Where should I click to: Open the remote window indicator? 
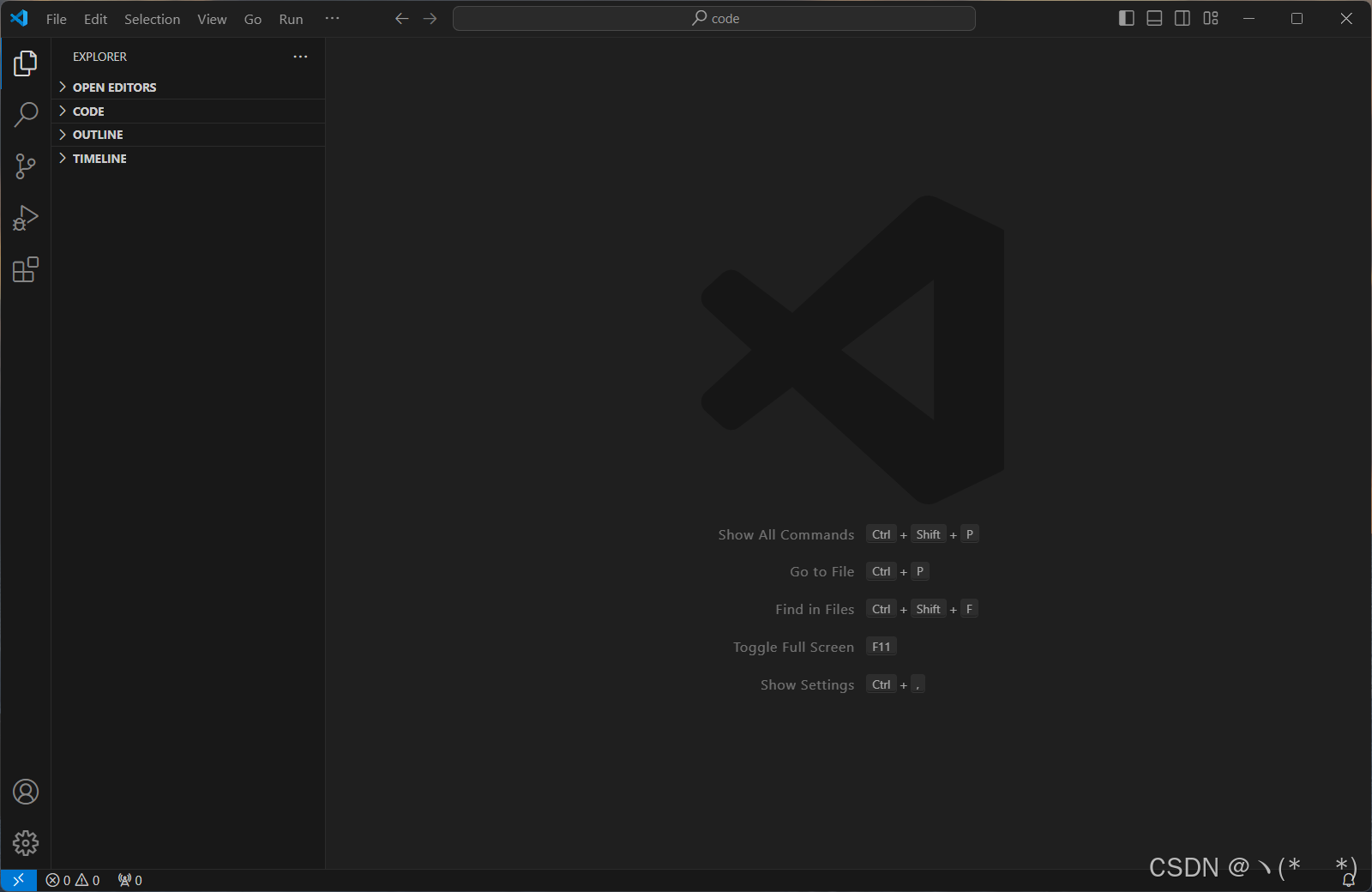point(18,880)
